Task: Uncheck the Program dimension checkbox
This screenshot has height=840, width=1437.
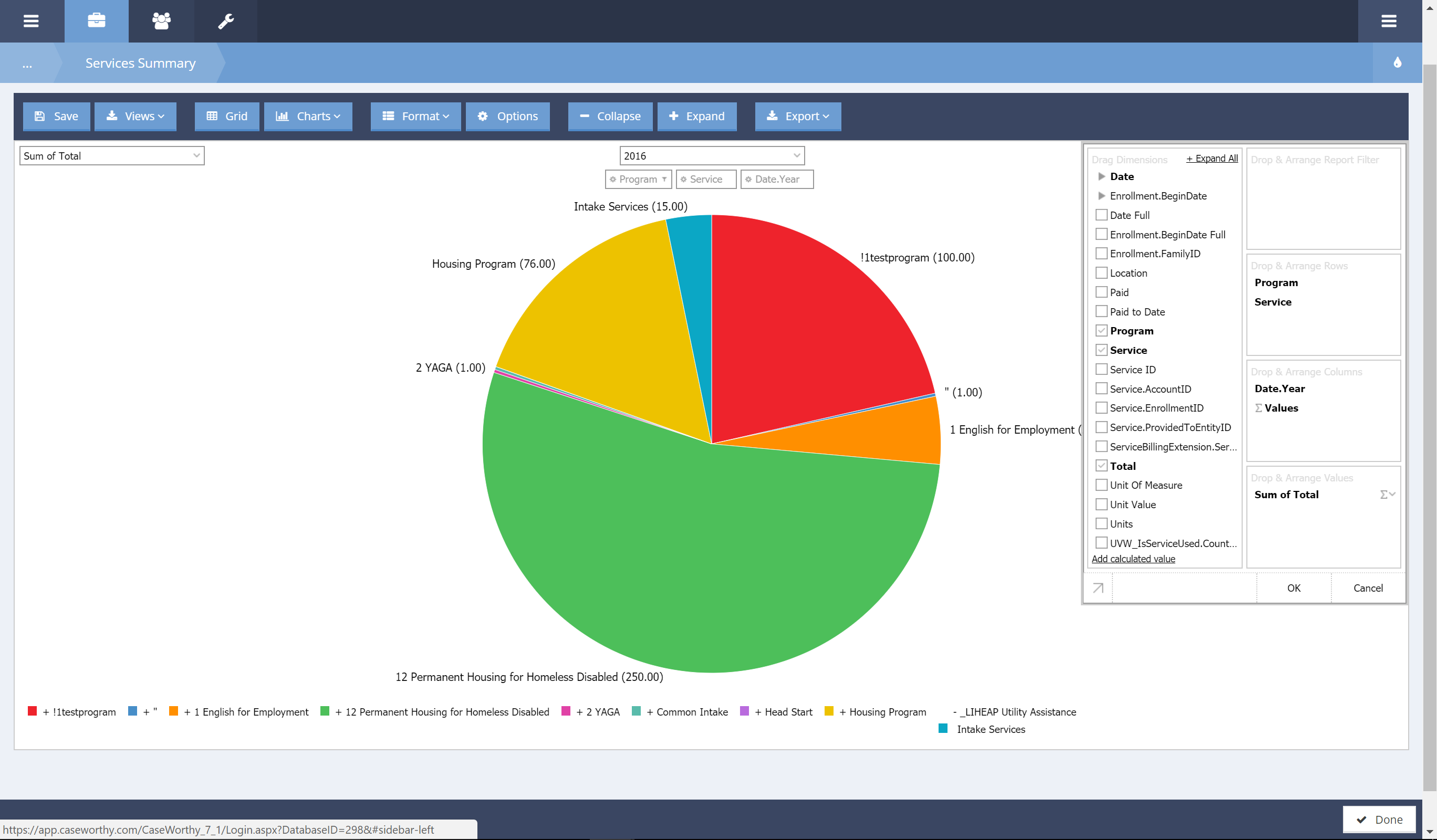Action: (1102, 331)
